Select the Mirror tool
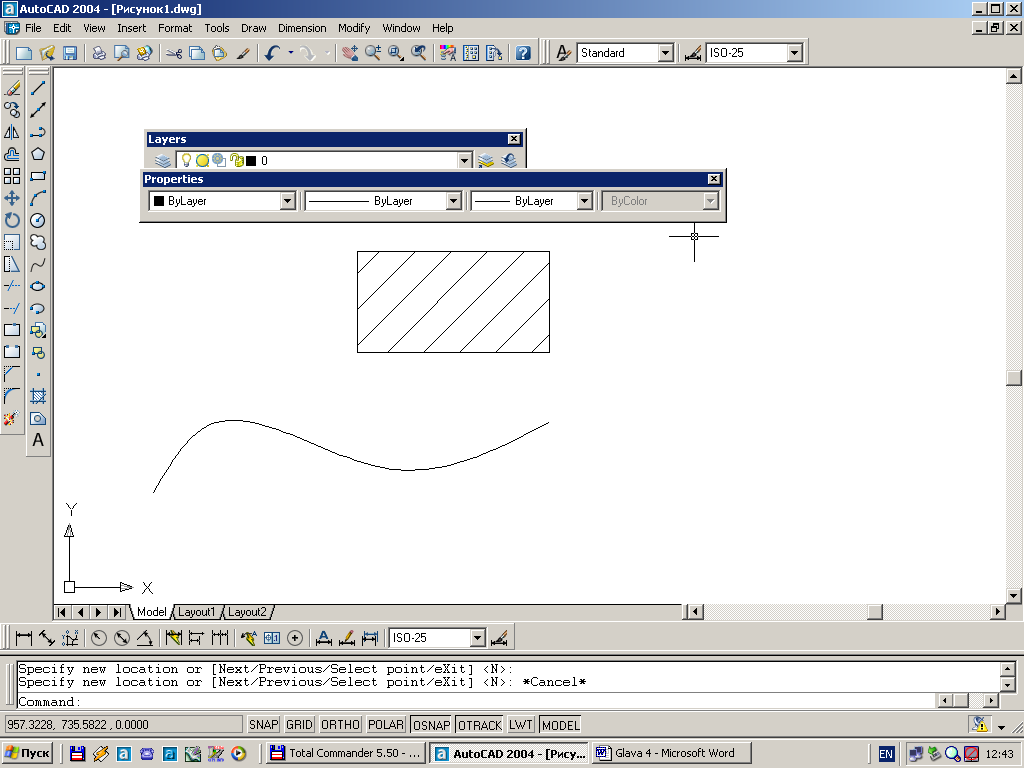Screen dimensions: 1024x768 pos(12,132)
